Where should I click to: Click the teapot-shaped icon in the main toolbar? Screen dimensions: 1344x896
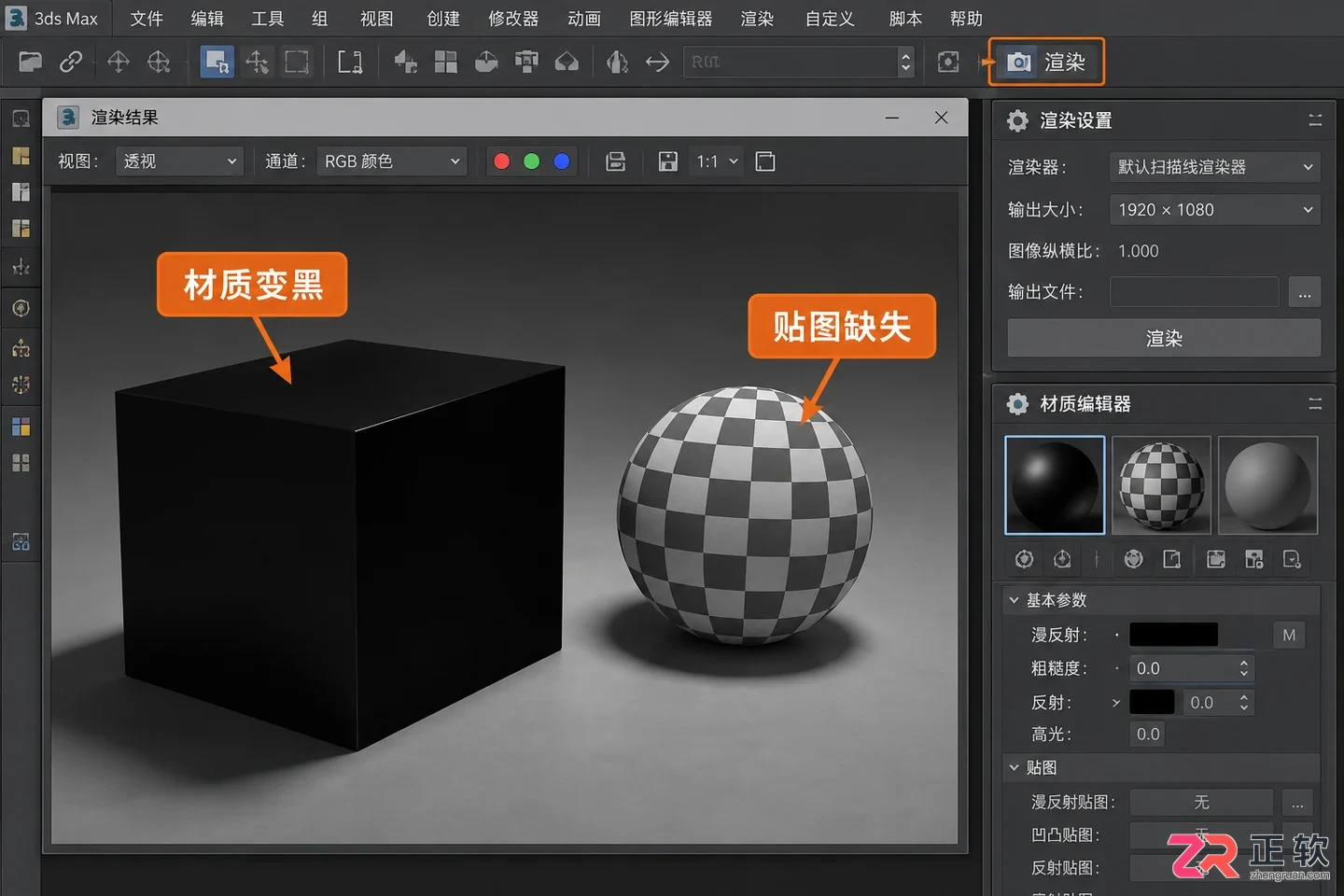pyautogui.click(x=486, y=62)
